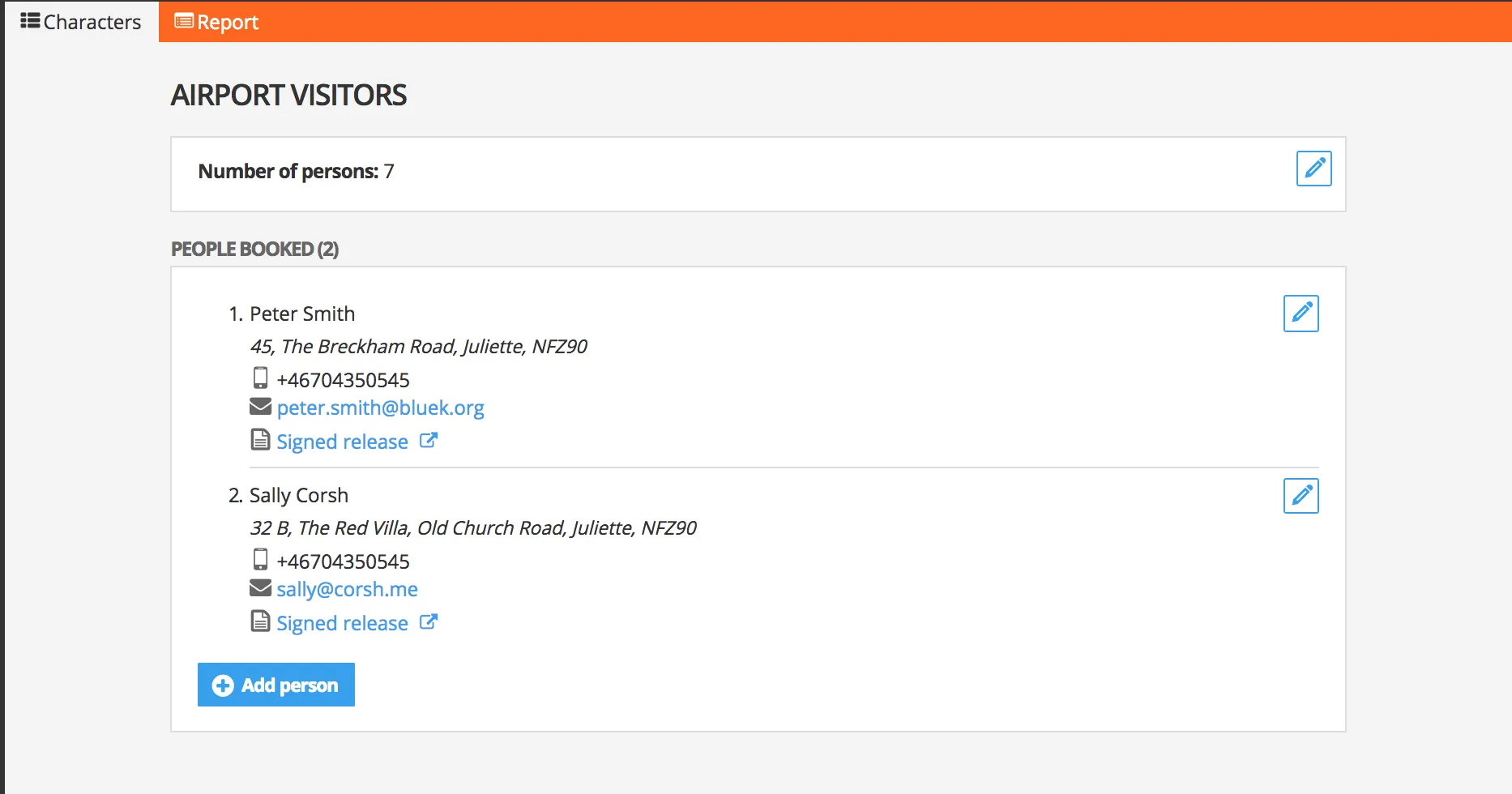This screenshot has width=1512, height=794.
Task: Click the Add person button
Action: coord(276,685)
